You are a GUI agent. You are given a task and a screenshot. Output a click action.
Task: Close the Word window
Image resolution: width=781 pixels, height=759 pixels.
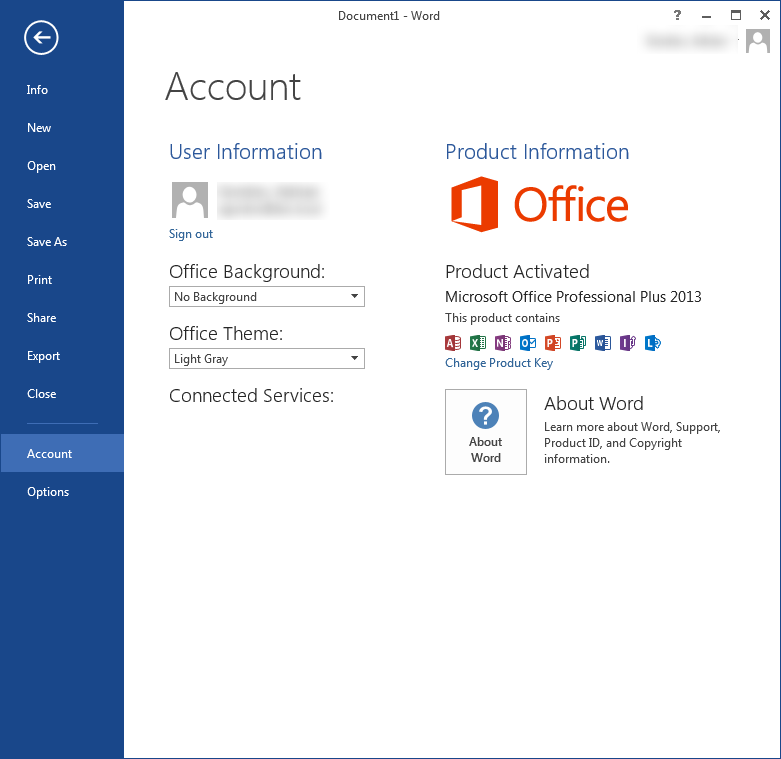coord(765,15)
